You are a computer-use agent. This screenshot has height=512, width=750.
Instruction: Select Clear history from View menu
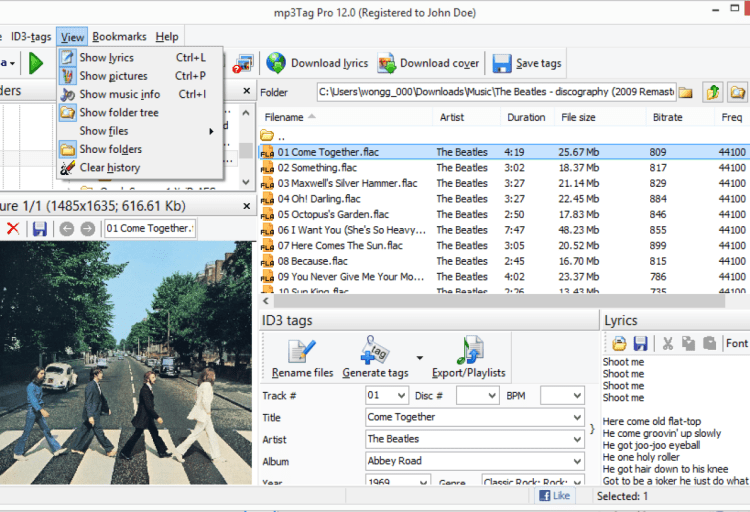pyautogui.click(x=109, y=168)
